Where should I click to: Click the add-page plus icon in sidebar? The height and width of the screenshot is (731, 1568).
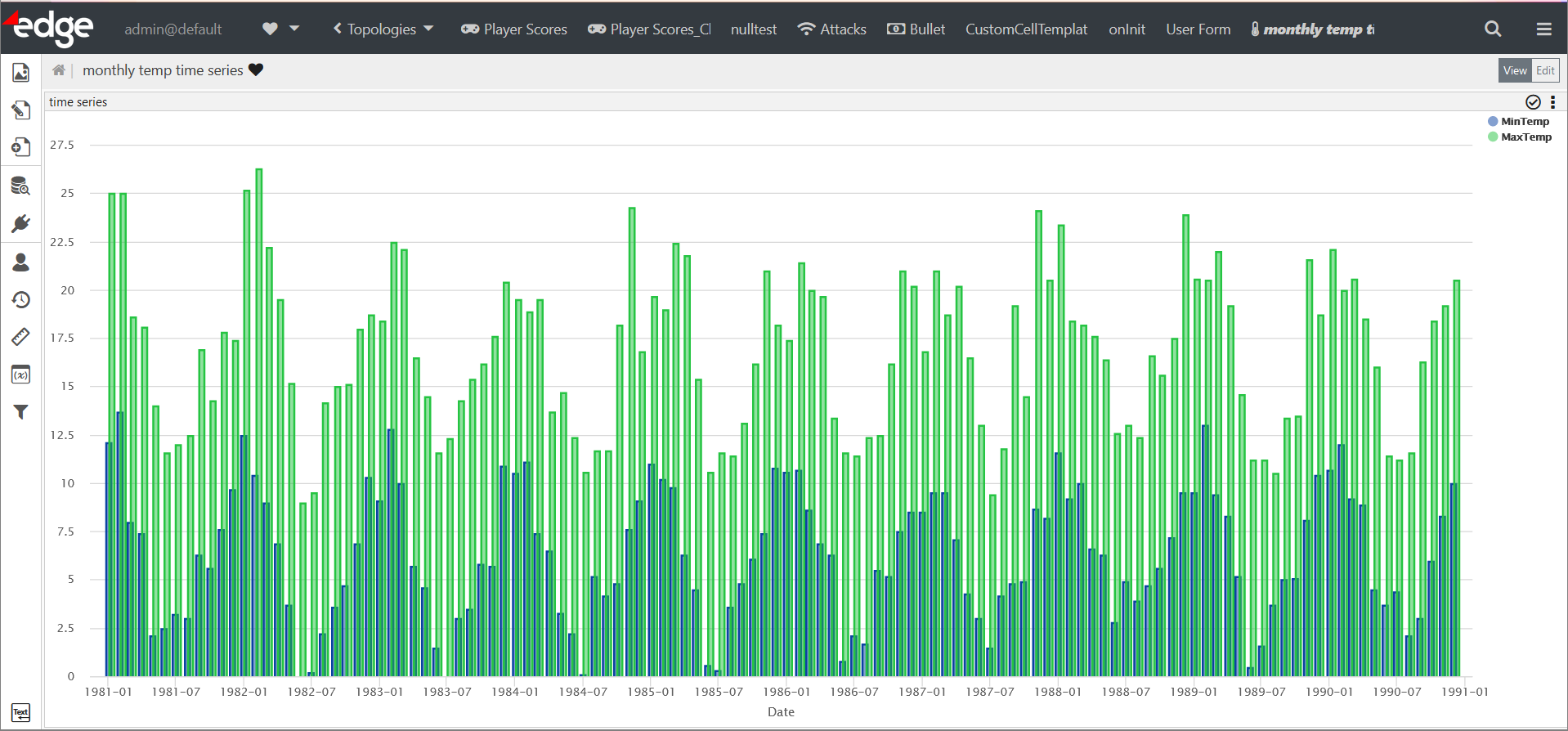[x=21, y=147]
